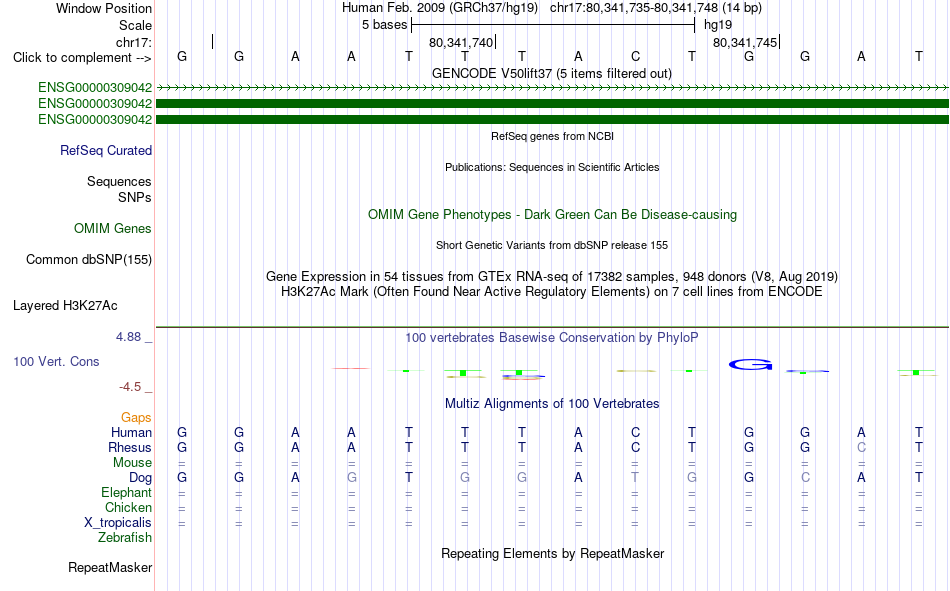Open the GENCODE V50lift37 track title
This screenshot has width=950, height=591.
tap(552, 73)
